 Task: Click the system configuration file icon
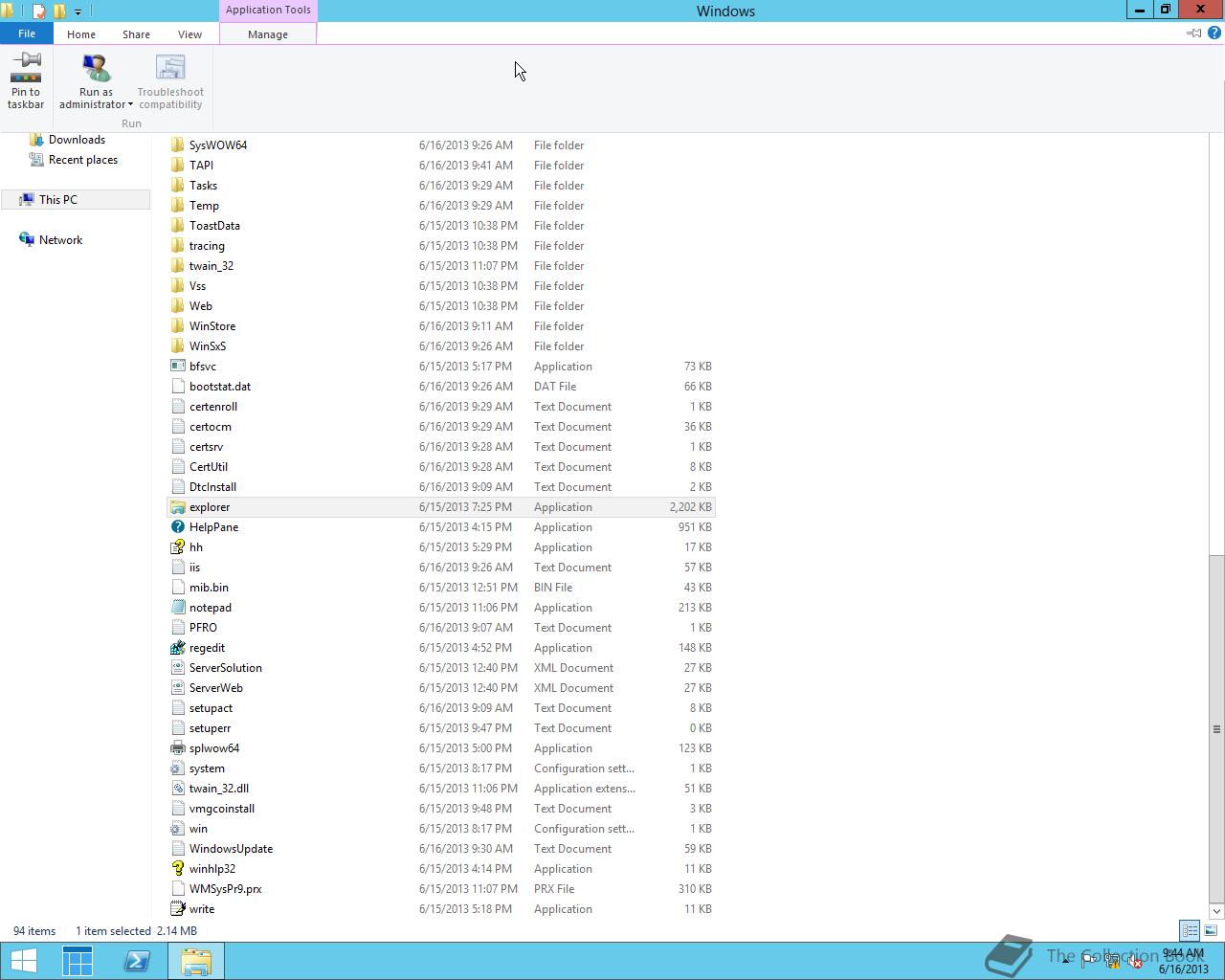pos(177,768)
